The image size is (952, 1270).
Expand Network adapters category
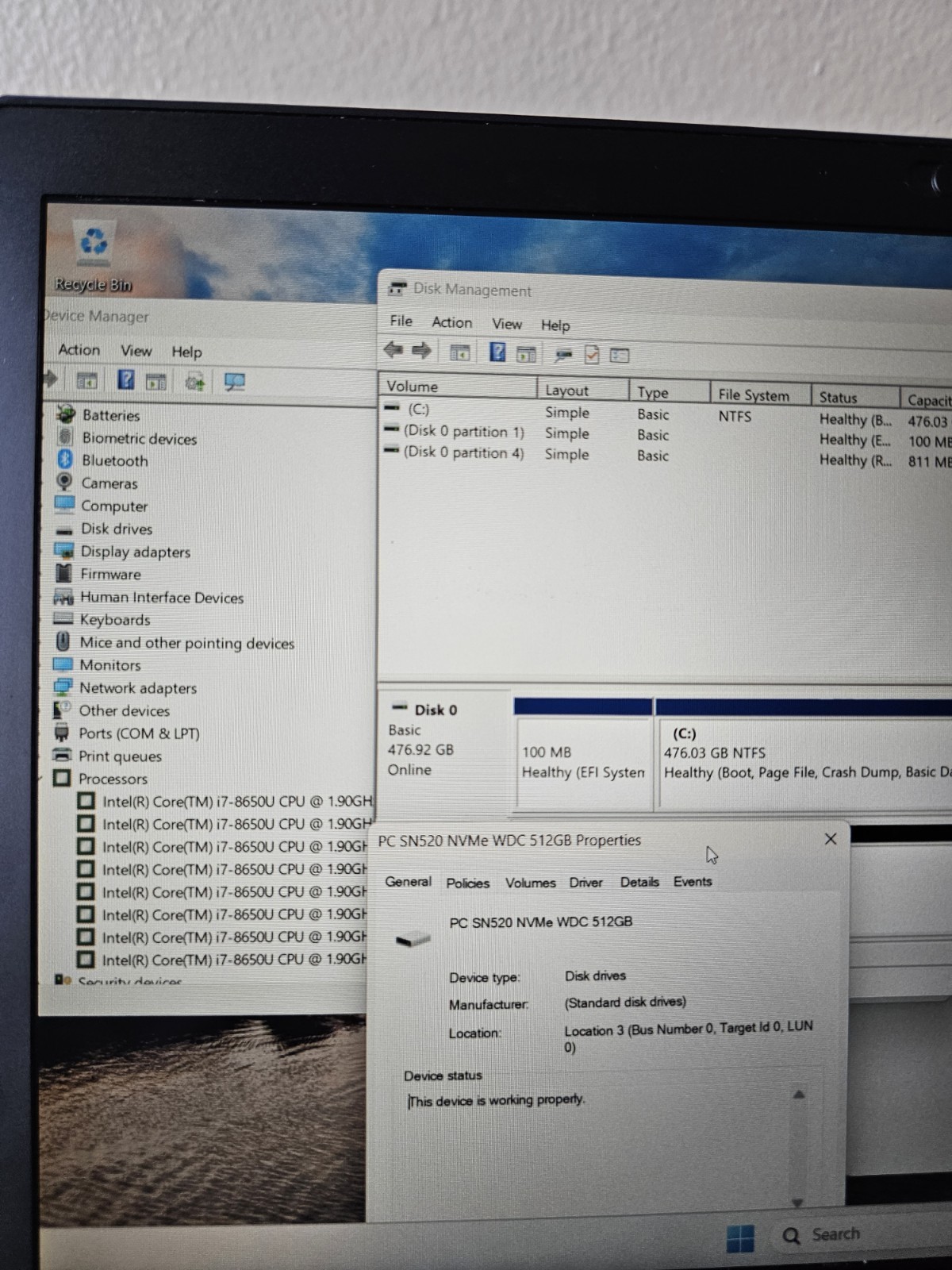(x=137, y=688)
